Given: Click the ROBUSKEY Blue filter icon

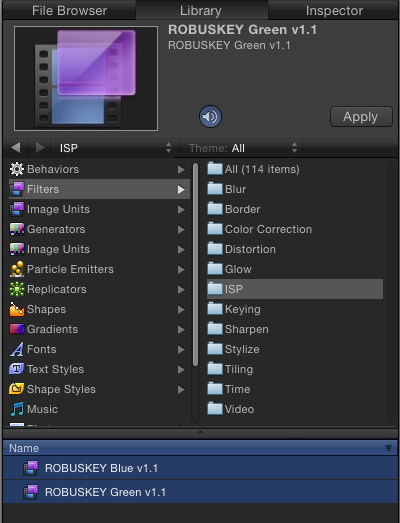Looking at the screenshot, I should point(31,468).
